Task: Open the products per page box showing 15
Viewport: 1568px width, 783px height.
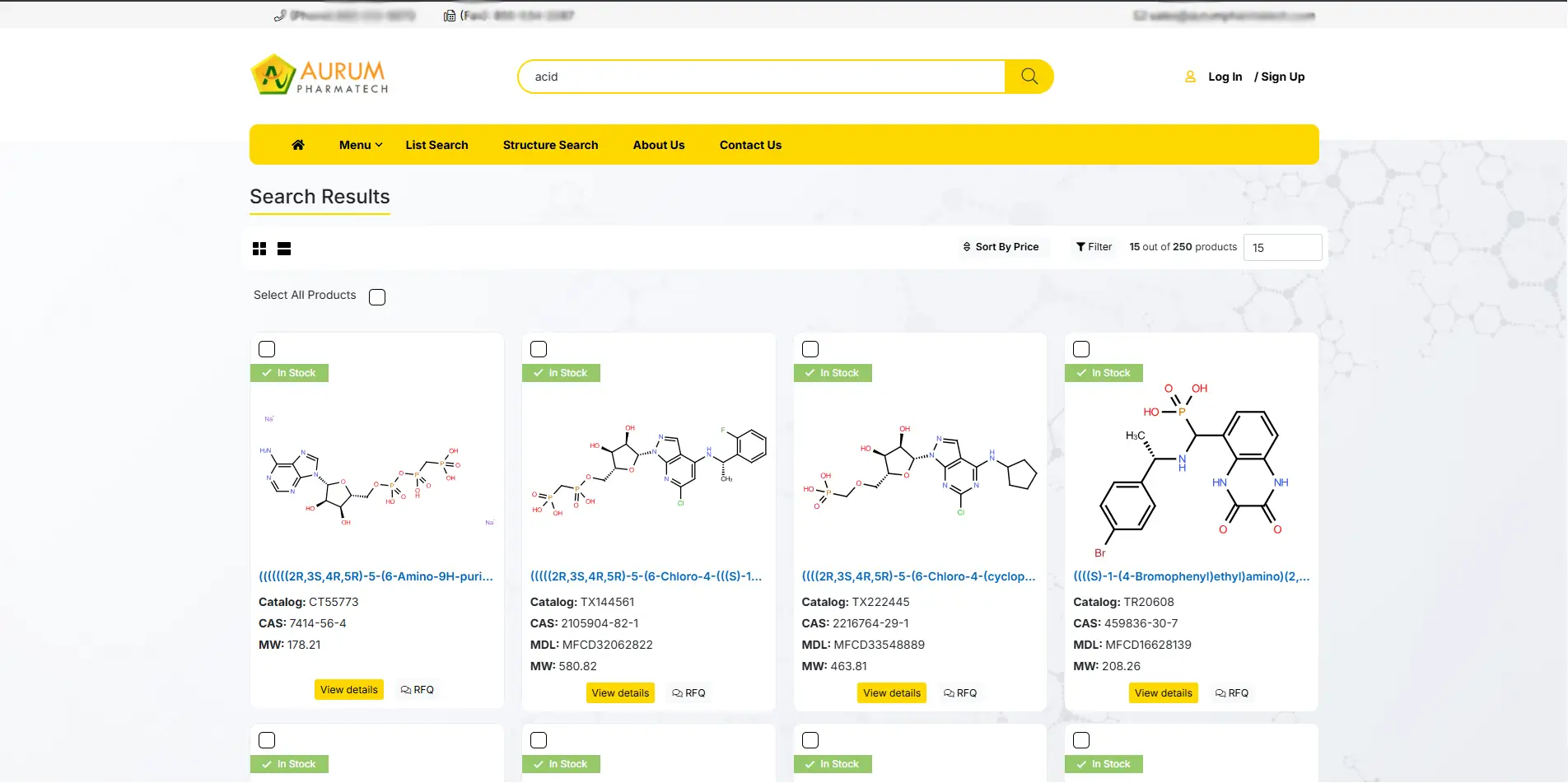Action: coord(1281,248)
